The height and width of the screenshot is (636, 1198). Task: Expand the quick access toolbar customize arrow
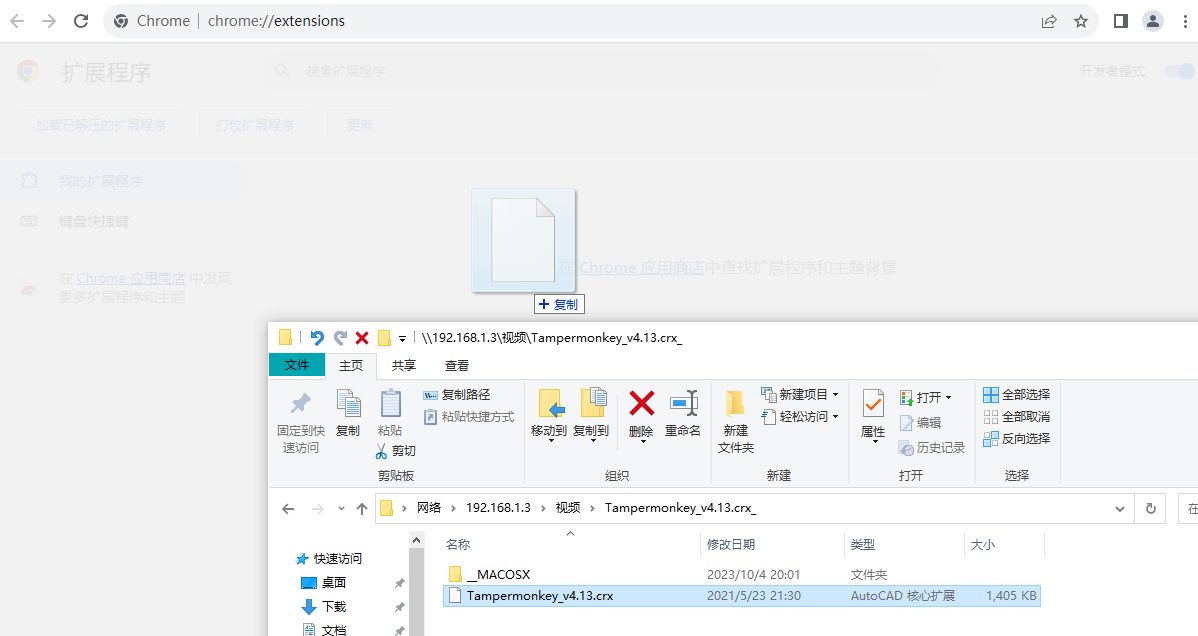(x=402, y=339)
